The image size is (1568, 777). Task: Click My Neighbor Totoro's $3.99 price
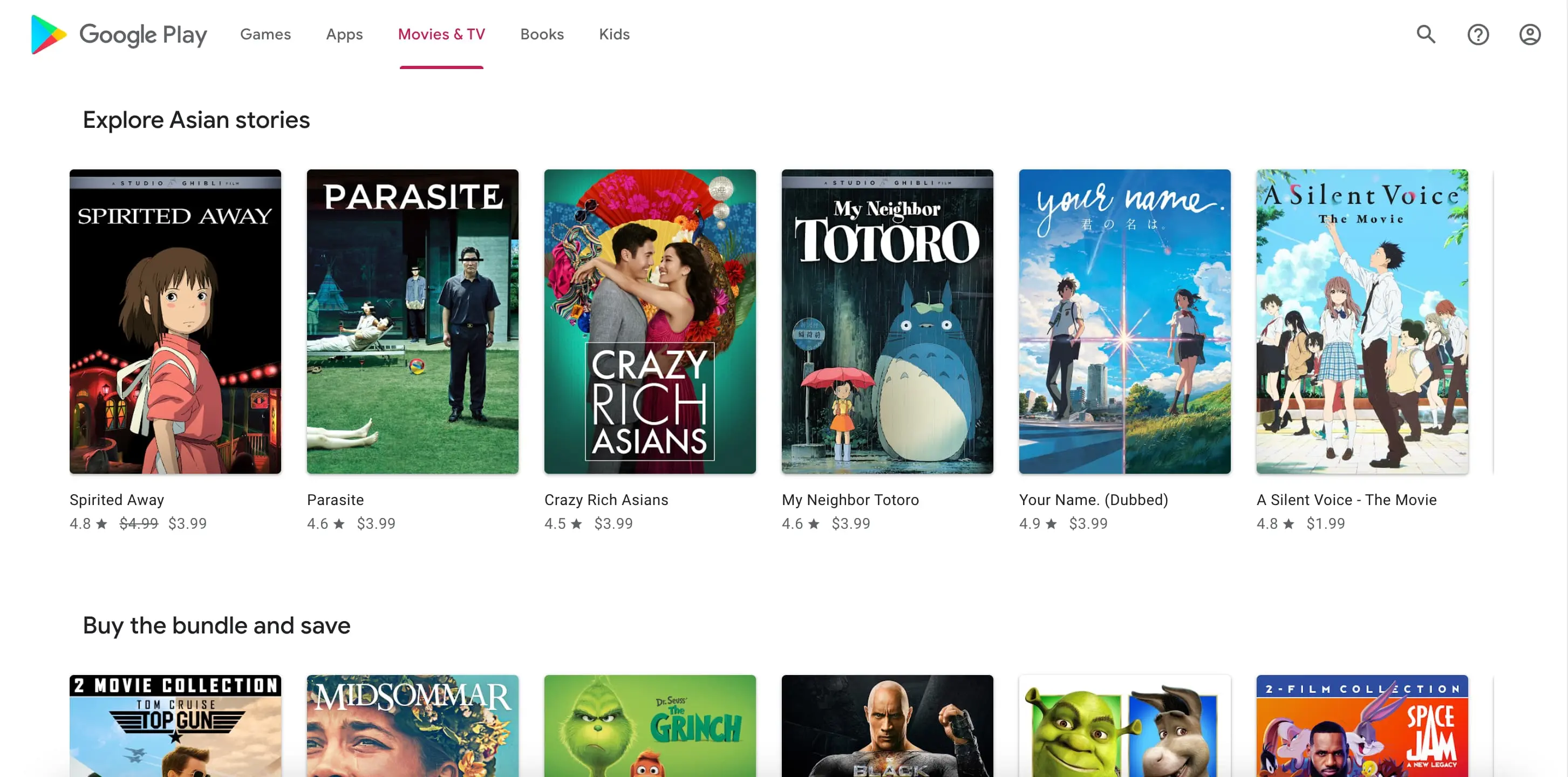coord(851,524)
